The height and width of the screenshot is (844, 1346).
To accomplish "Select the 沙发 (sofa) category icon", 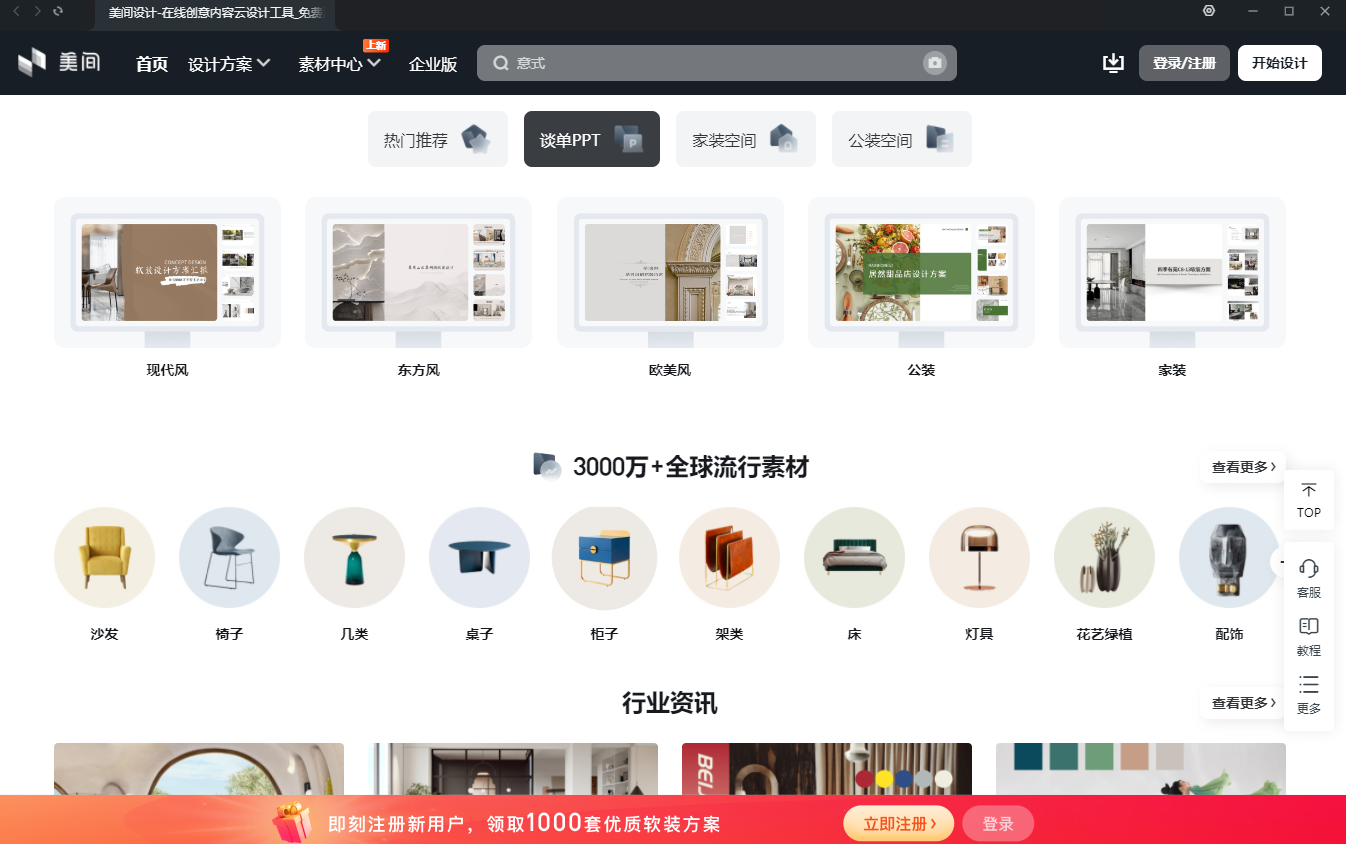I will (104, 558).
